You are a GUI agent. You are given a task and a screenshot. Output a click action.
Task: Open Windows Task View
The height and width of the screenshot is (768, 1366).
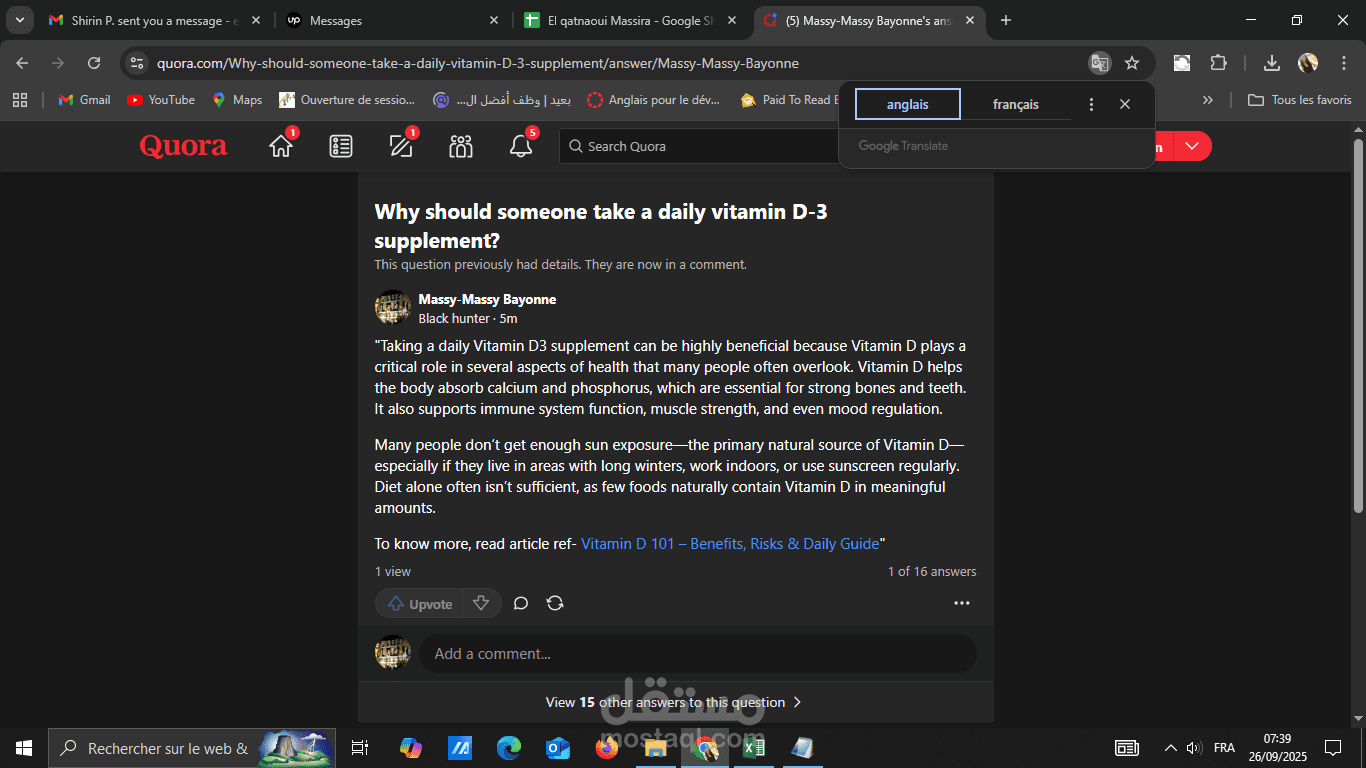coord(360,748)
